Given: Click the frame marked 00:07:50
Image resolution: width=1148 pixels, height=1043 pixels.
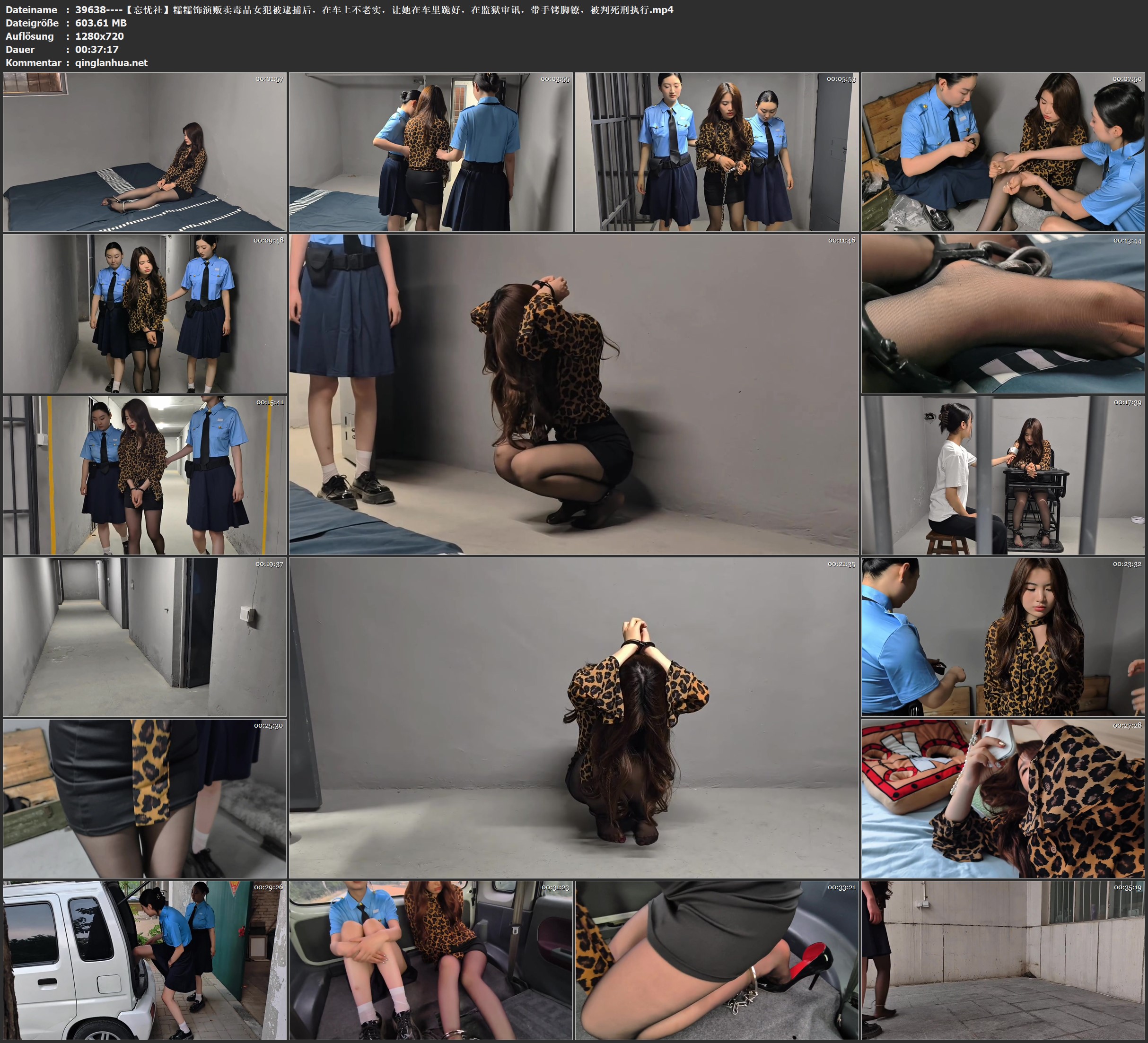Looking at the screenshot, I should [x=1003, y=151].
